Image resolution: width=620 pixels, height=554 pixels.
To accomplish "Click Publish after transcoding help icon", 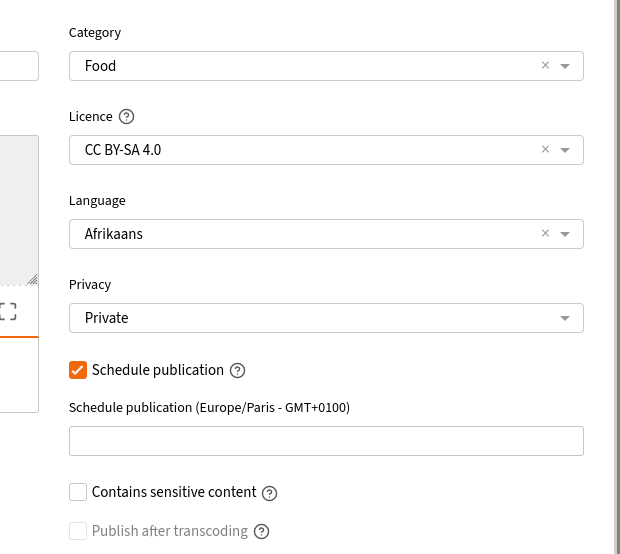I will pyautogui.click(x=262, y=531).
